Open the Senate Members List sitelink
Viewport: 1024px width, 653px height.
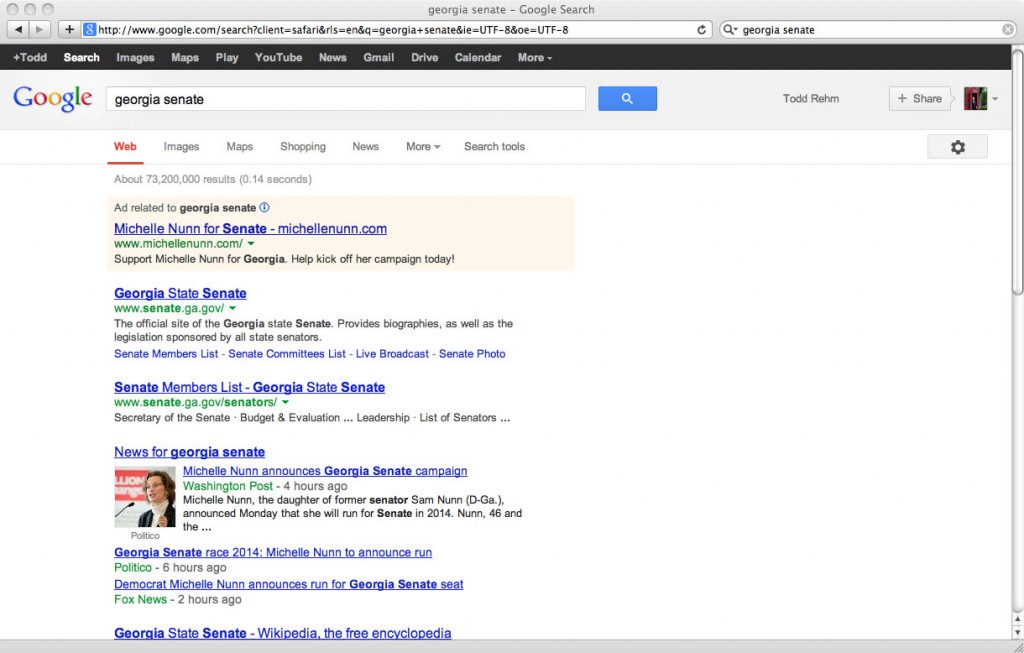(166, 354)
